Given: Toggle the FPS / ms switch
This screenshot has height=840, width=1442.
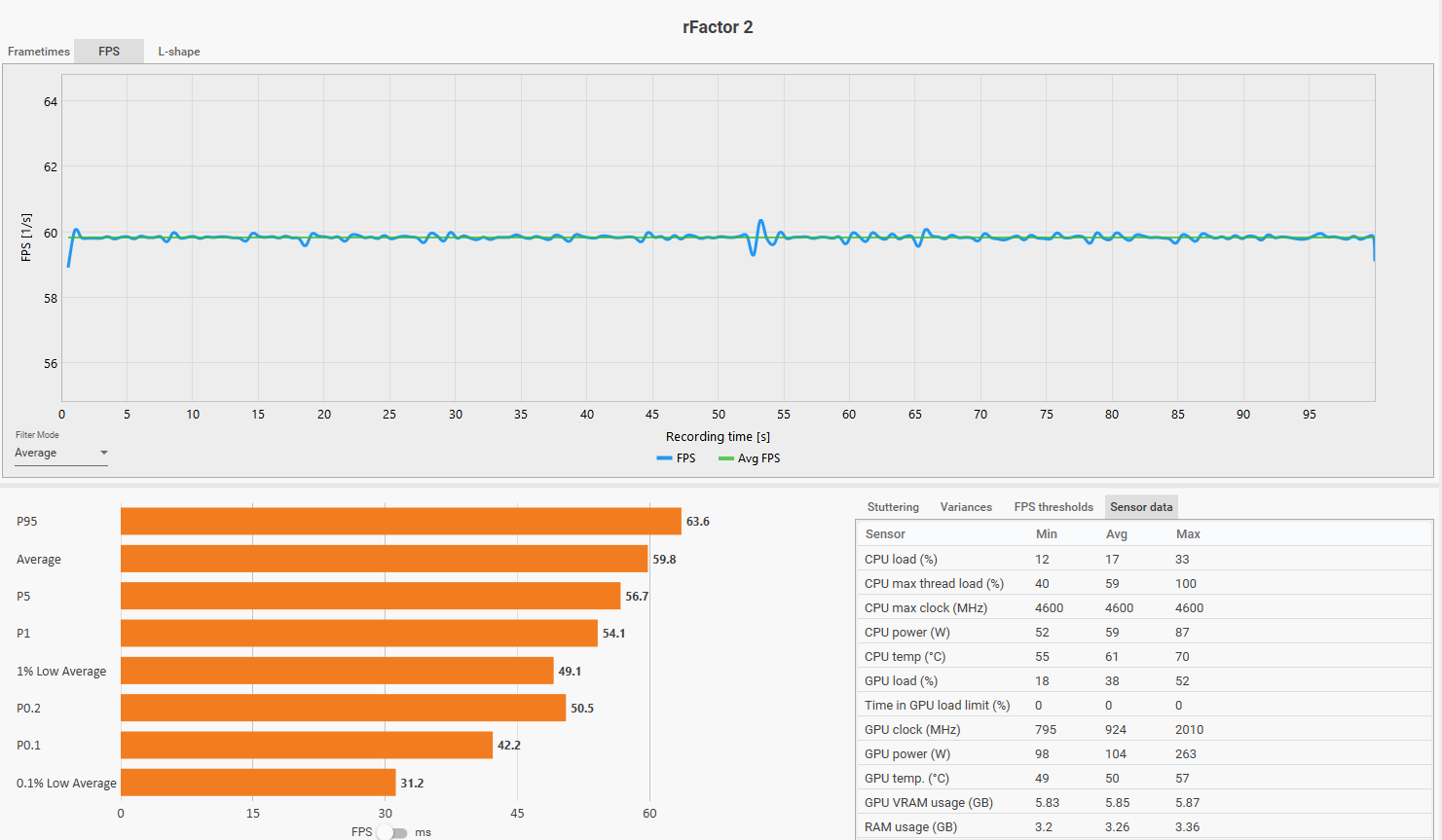Looking at the screenshot, I should [392, 832].
